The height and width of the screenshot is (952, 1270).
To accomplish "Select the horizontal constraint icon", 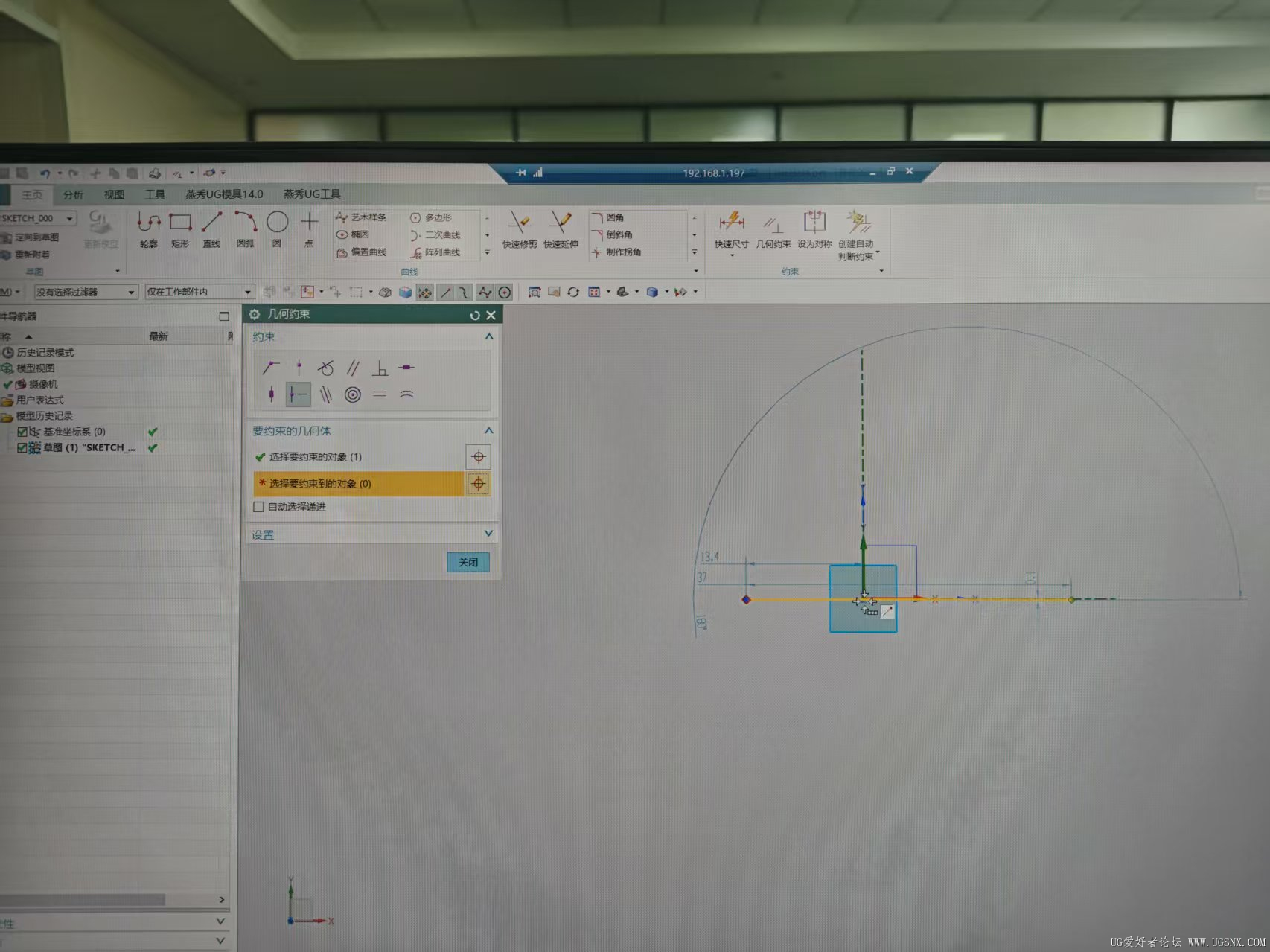I will [x=406, y=368].
